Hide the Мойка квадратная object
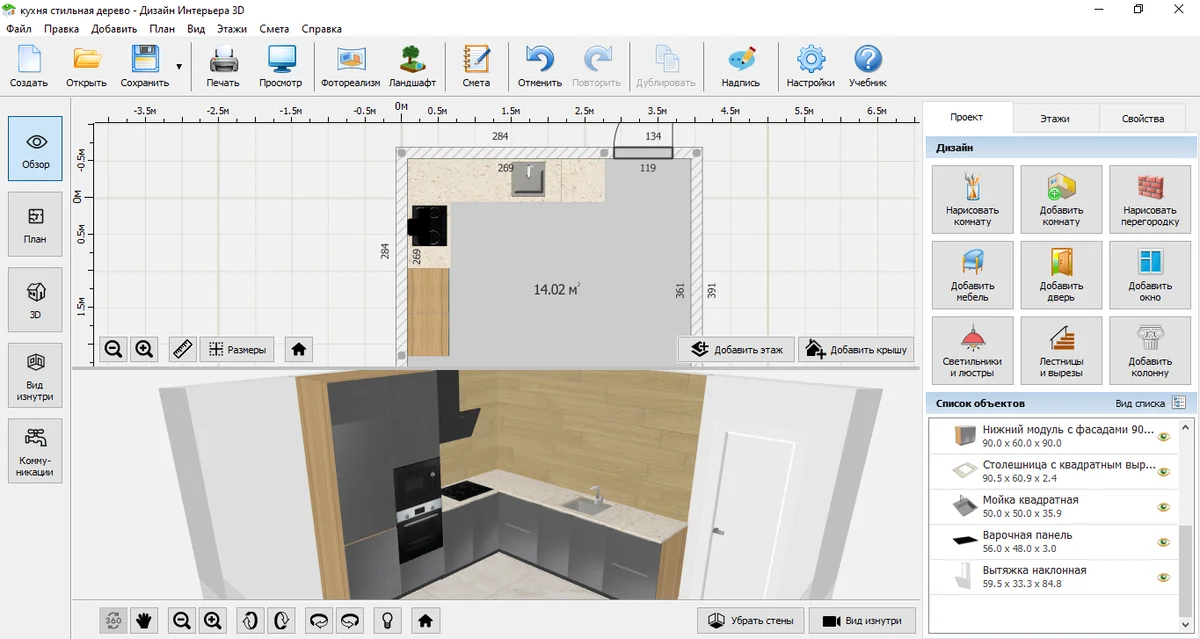The width and height of the screenshot is (1200, 639). pos(1163,507)
